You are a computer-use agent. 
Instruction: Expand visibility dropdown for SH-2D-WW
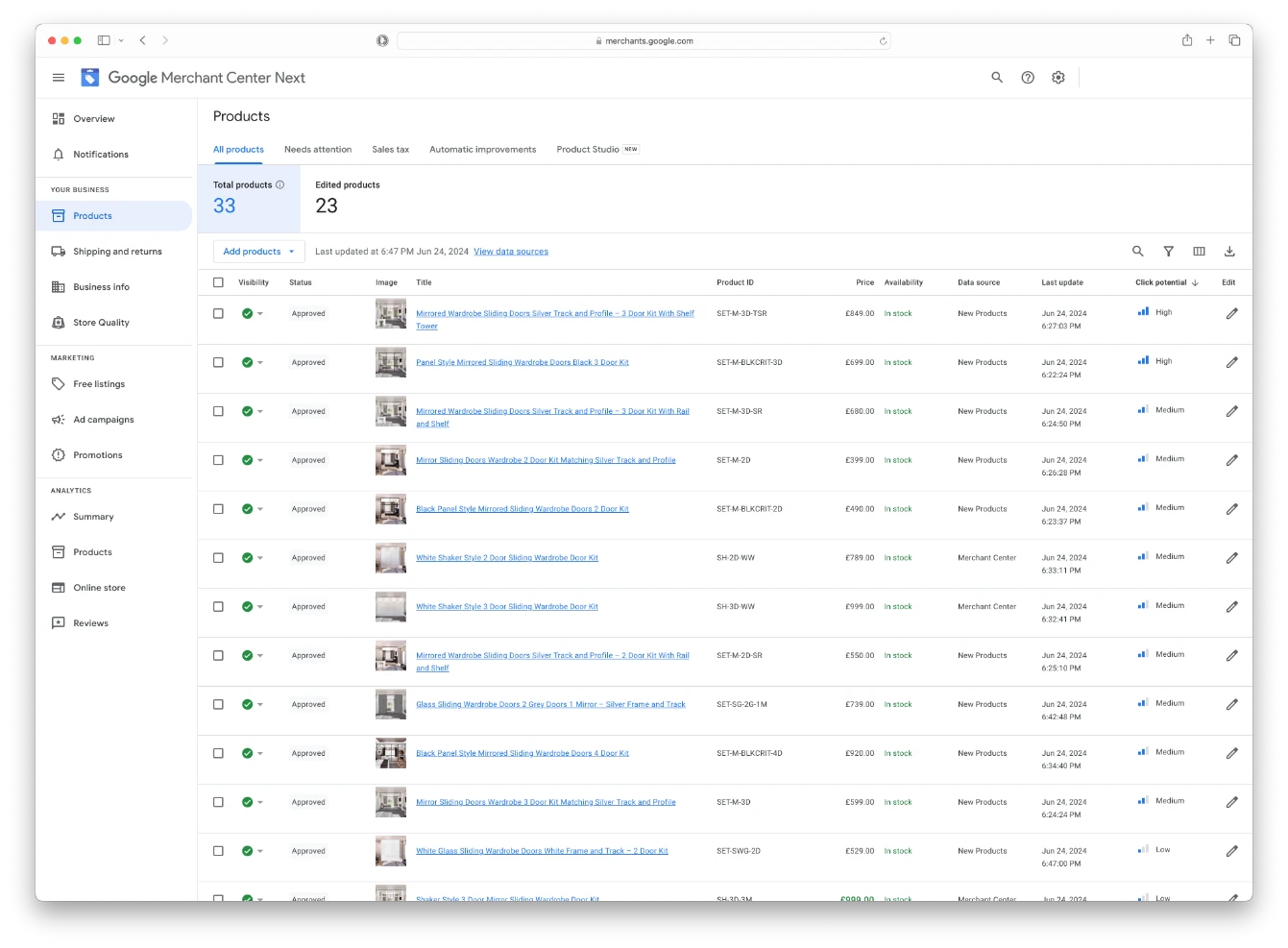[260, 558]
